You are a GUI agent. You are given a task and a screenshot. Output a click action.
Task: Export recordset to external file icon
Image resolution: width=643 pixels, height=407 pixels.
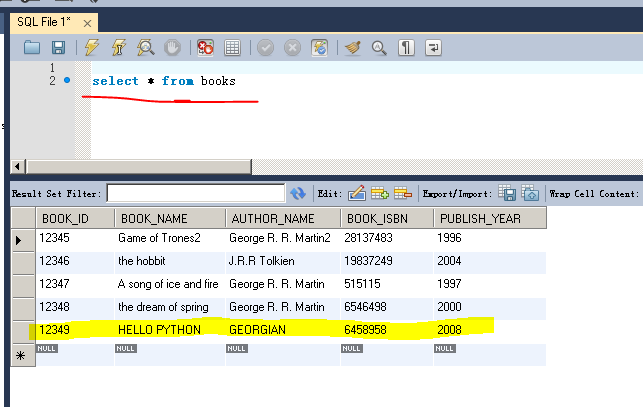(507, 193)
